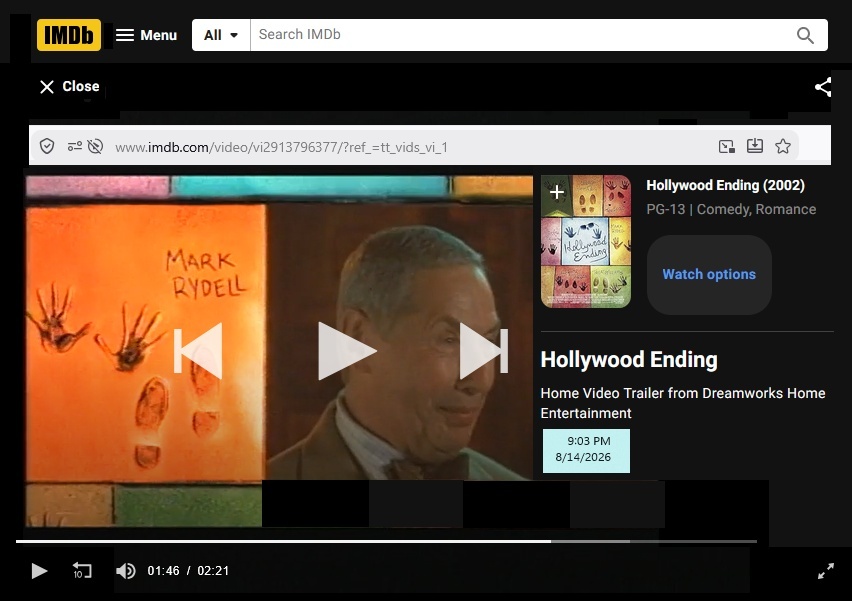Click the tracking protection shield icon
852x601 pixels.
[x=47, y=146]
